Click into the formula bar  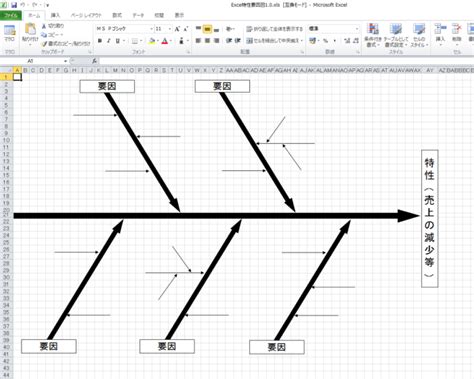tap(286, 61)
